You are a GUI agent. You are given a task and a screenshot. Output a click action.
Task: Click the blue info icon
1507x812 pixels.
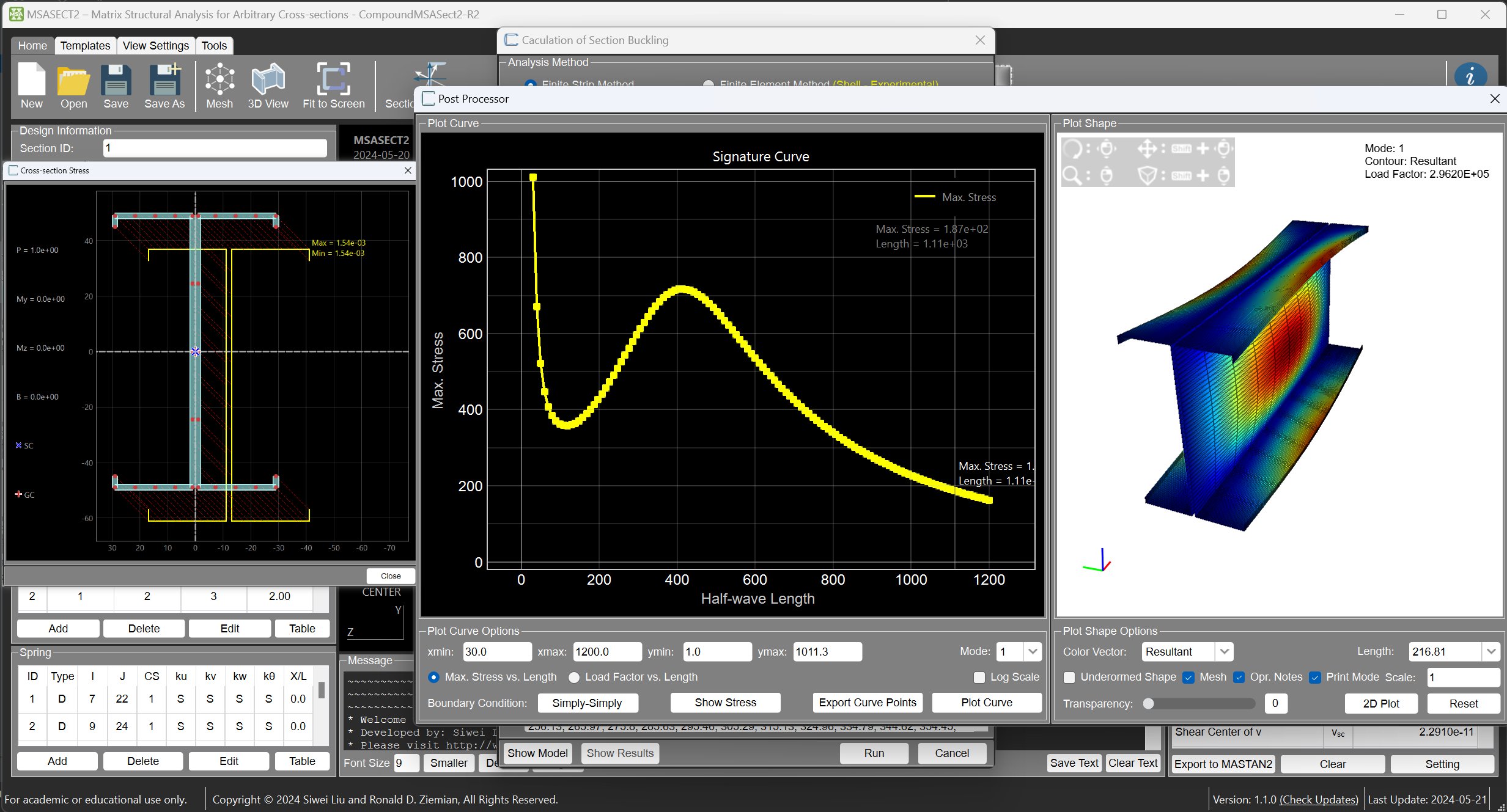point(1470,76)
